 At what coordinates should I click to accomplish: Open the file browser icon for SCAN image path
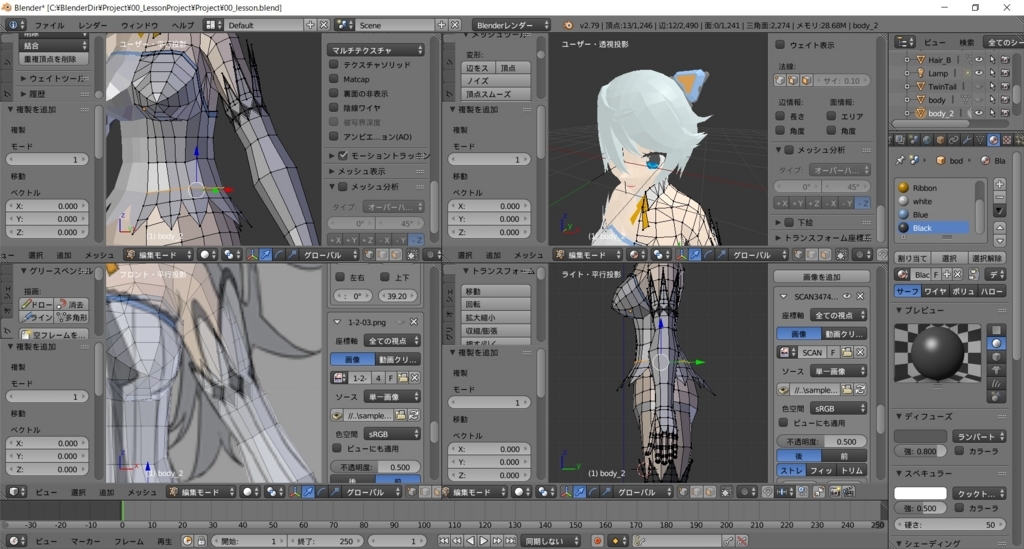(847, 390)
